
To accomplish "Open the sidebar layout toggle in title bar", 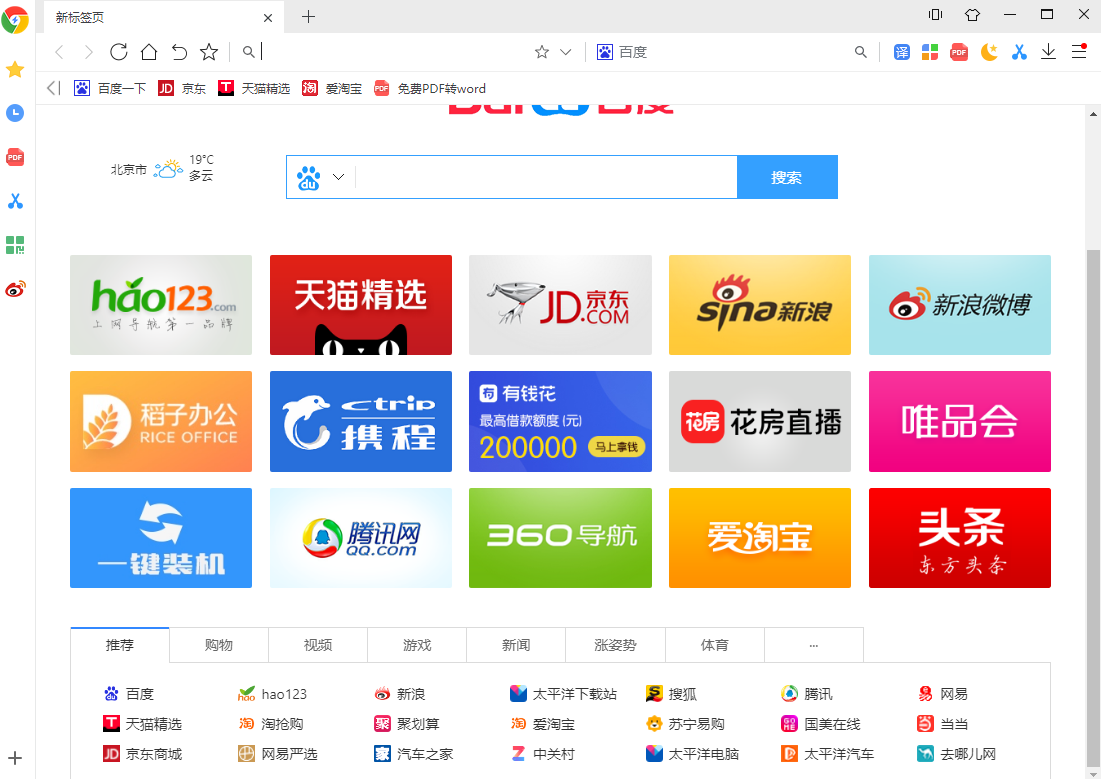I will click(935, 15).
